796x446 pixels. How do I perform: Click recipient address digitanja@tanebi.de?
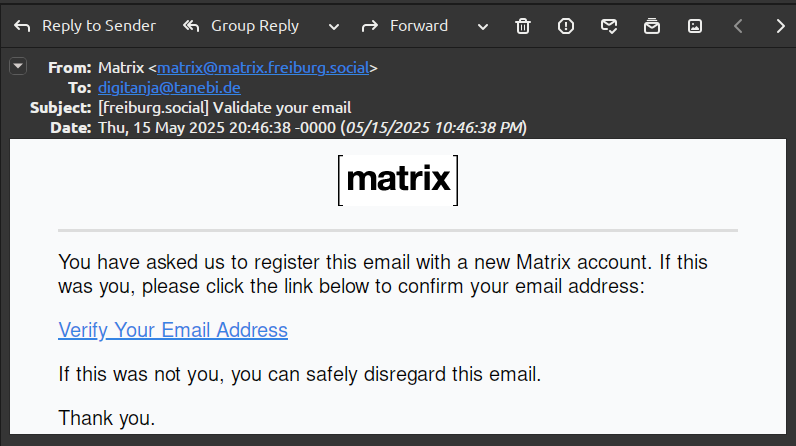click(169, 88)
